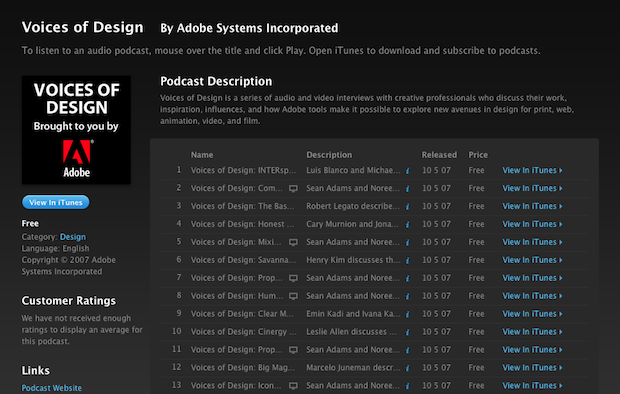Click the Released column header
Screen dimensions: 620x394
[x=439, y=155]
